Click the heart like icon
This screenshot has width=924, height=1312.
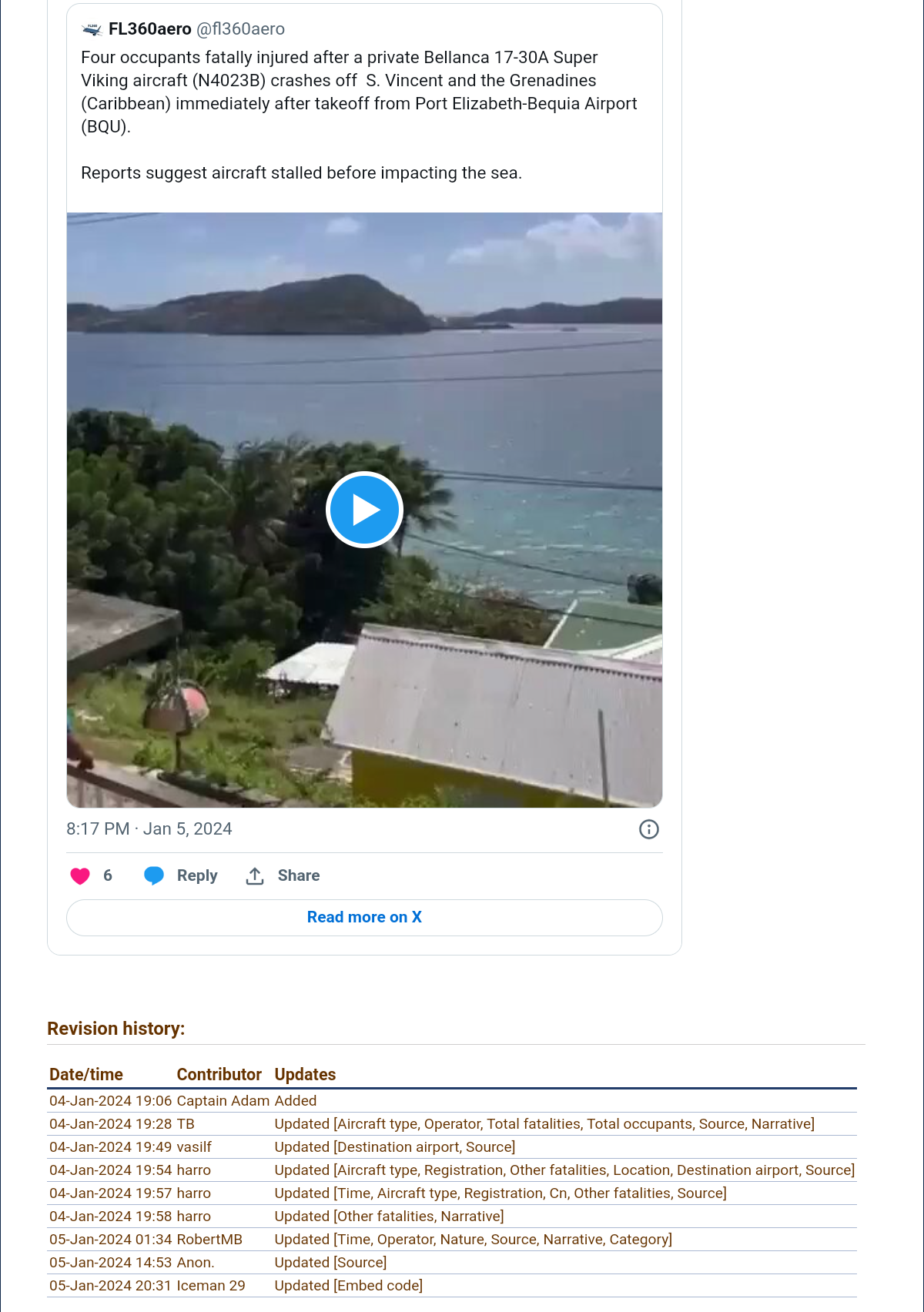(x=80, y=875)
